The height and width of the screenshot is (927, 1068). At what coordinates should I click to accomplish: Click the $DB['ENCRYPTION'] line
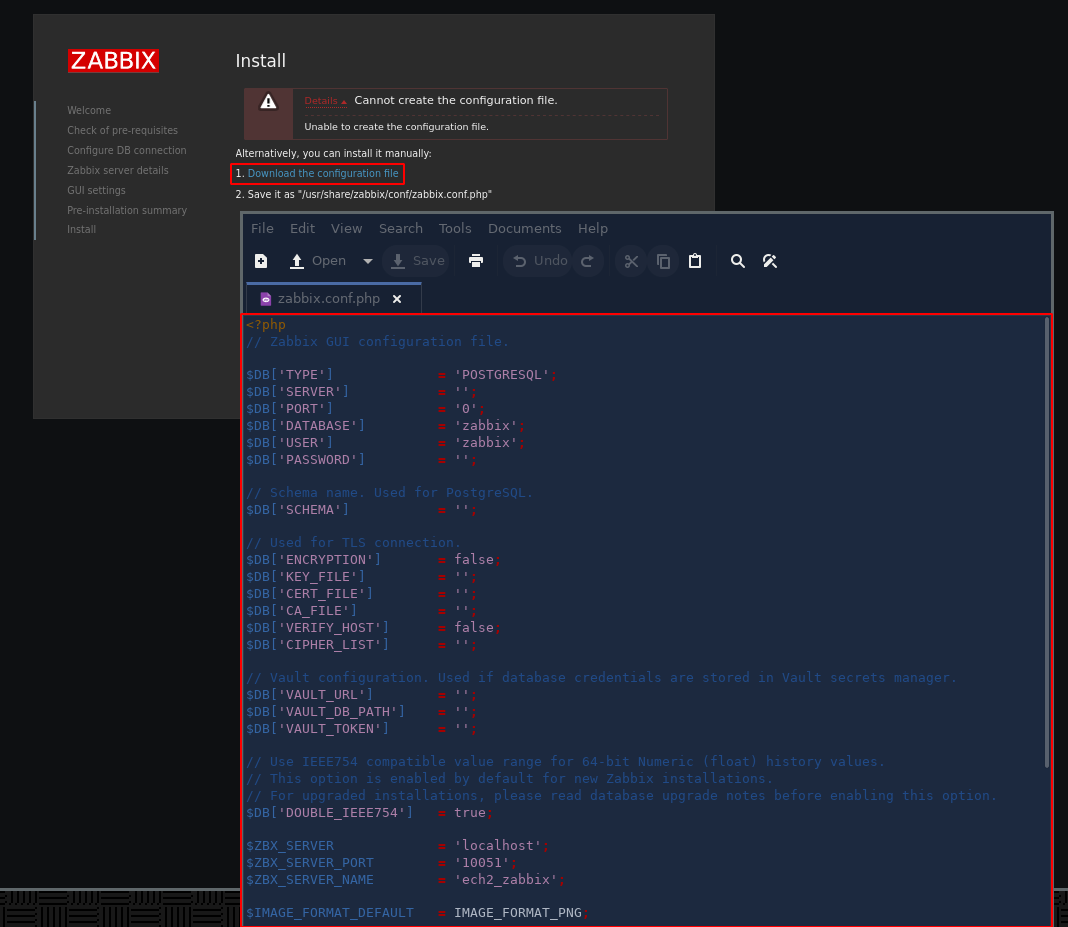374,559
